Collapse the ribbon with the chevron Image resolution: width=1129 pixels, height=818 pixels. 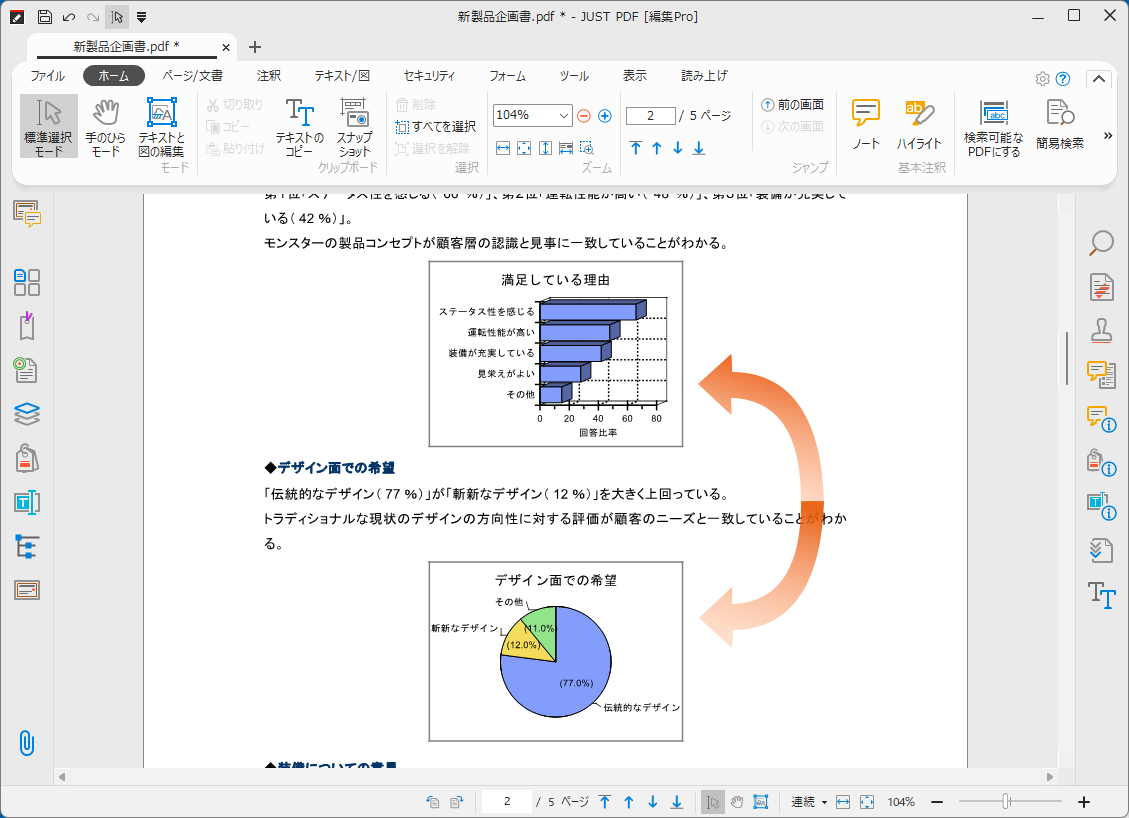point(1099,79)
